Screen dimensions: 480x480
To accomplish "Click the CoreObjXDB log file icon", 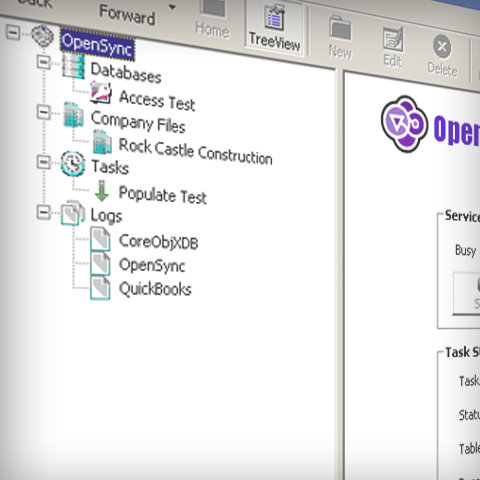I will [x=100, y=239].
